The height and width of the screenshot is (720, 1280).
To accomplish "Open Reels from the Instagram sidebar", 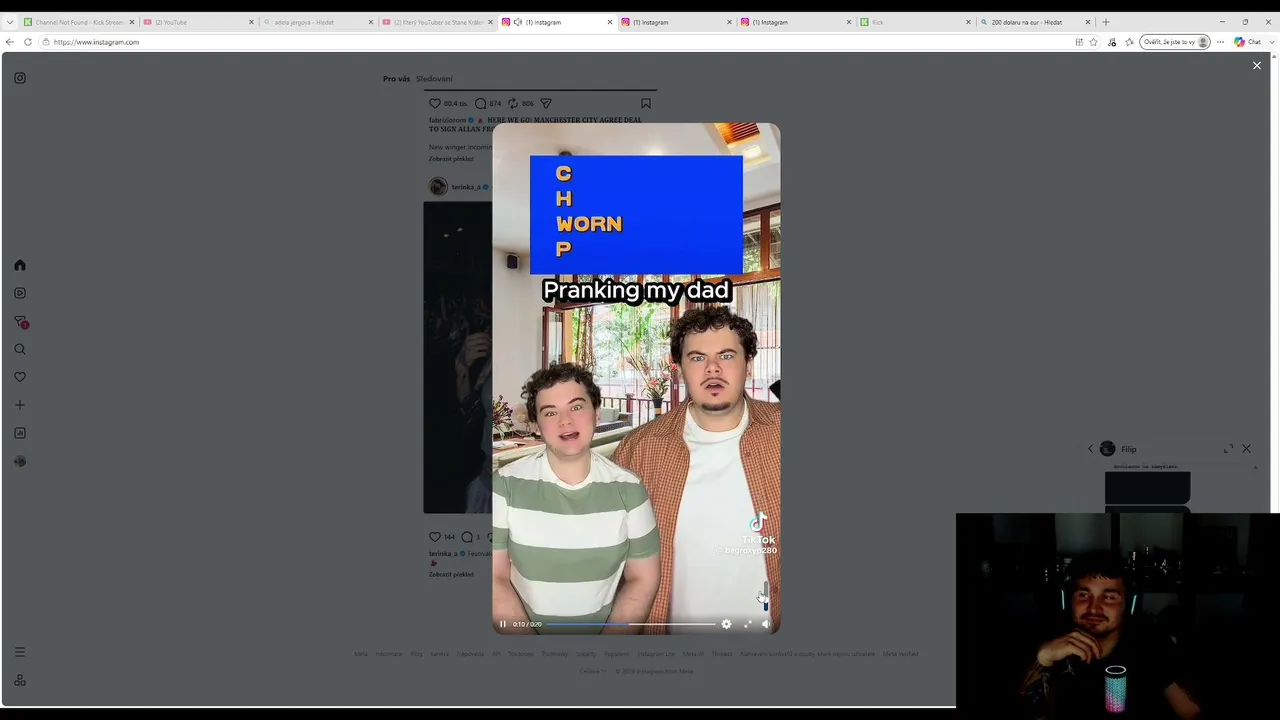I will tap(20, 293).
